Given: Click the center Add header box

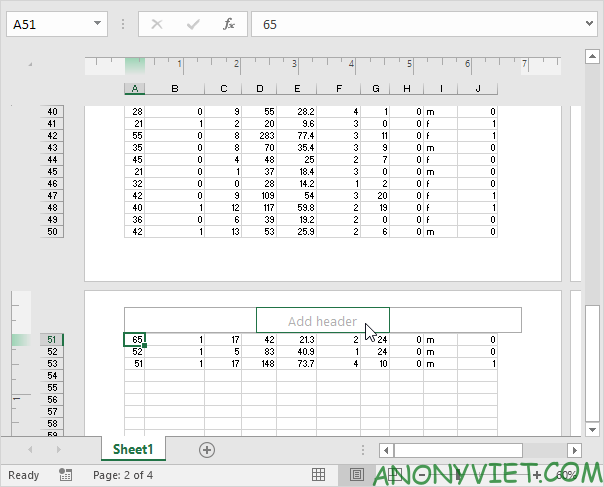Looking at the screenshot, I should pos(322,321).
